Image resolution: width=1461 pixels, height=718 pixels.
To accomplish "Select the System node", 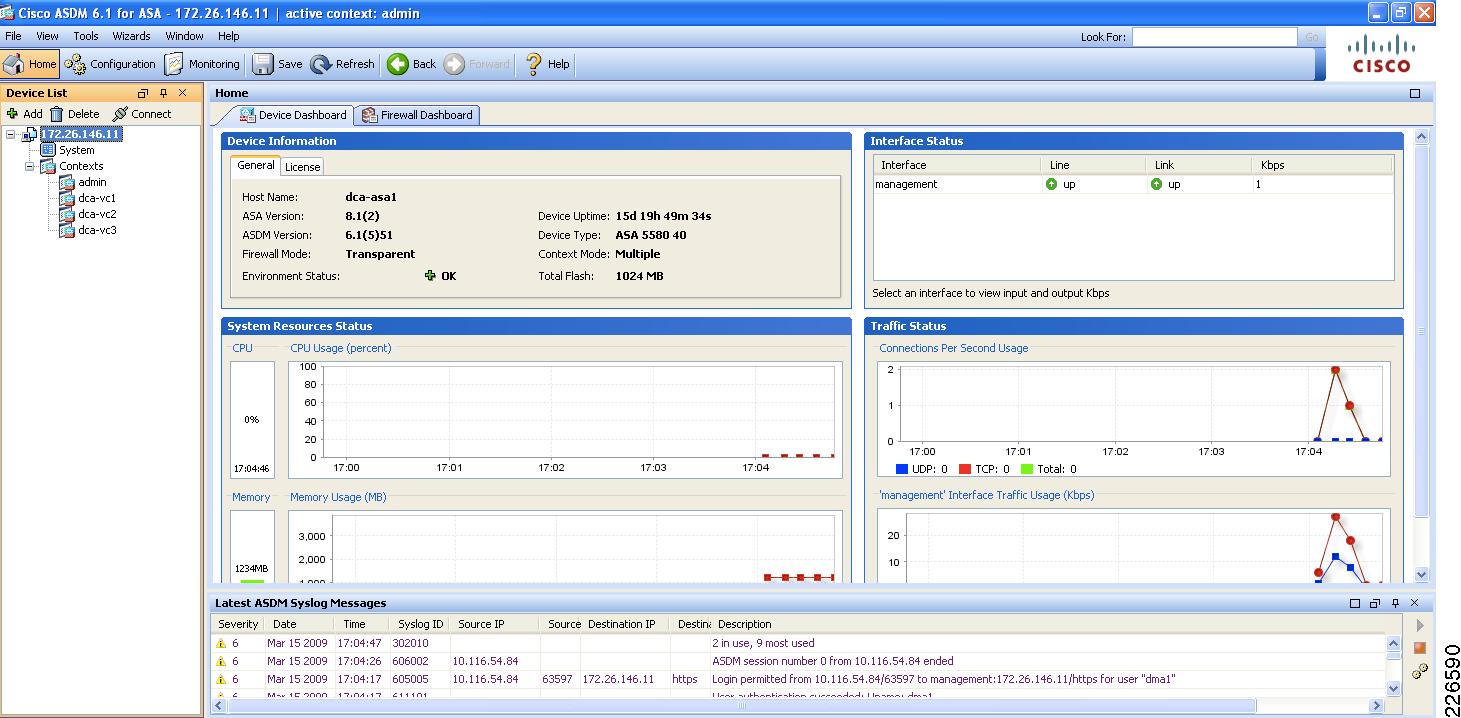I will point(77,150).
